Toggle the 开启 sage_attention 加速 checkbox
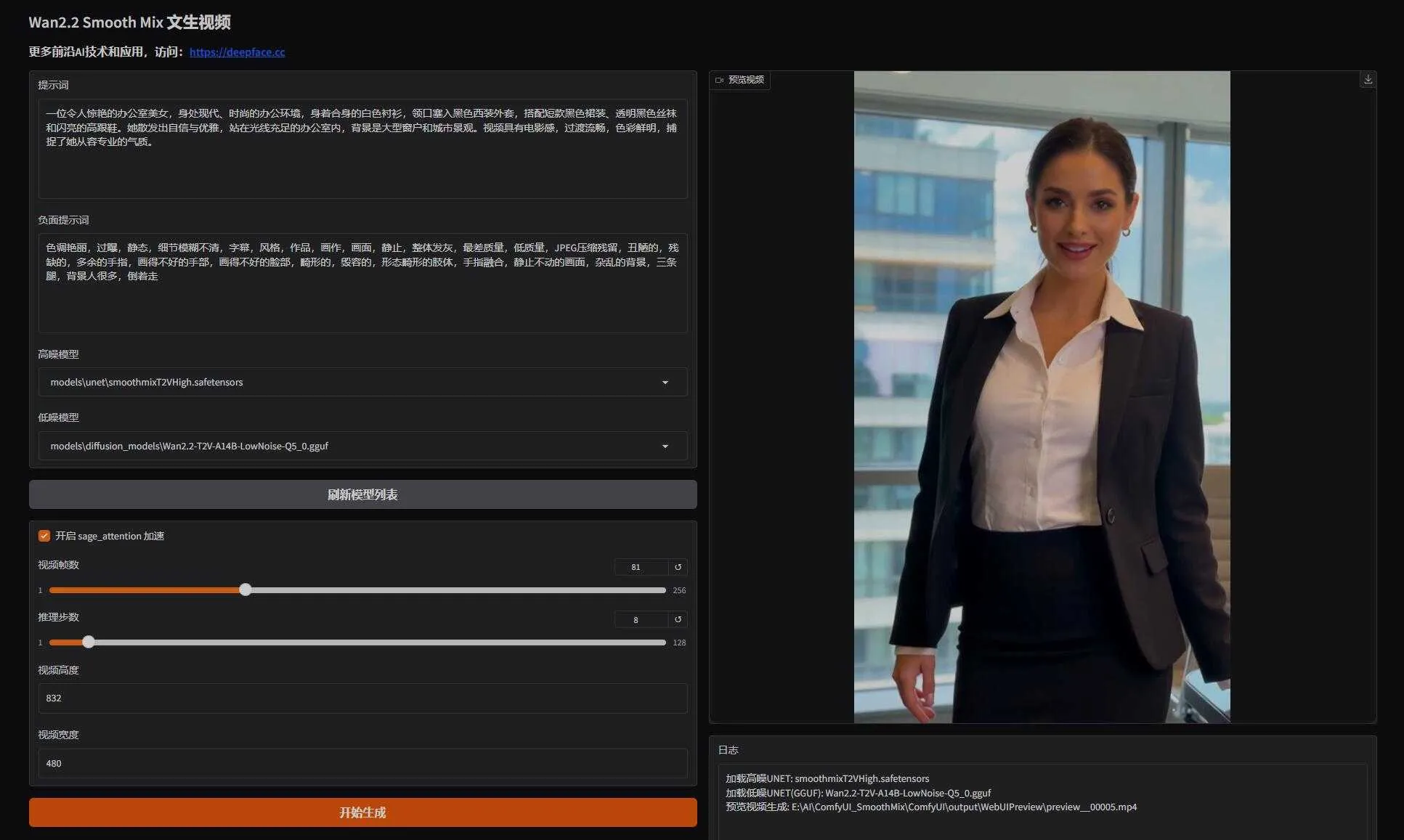This screenshot has height=840, width=1404. [x=44, y=536]
